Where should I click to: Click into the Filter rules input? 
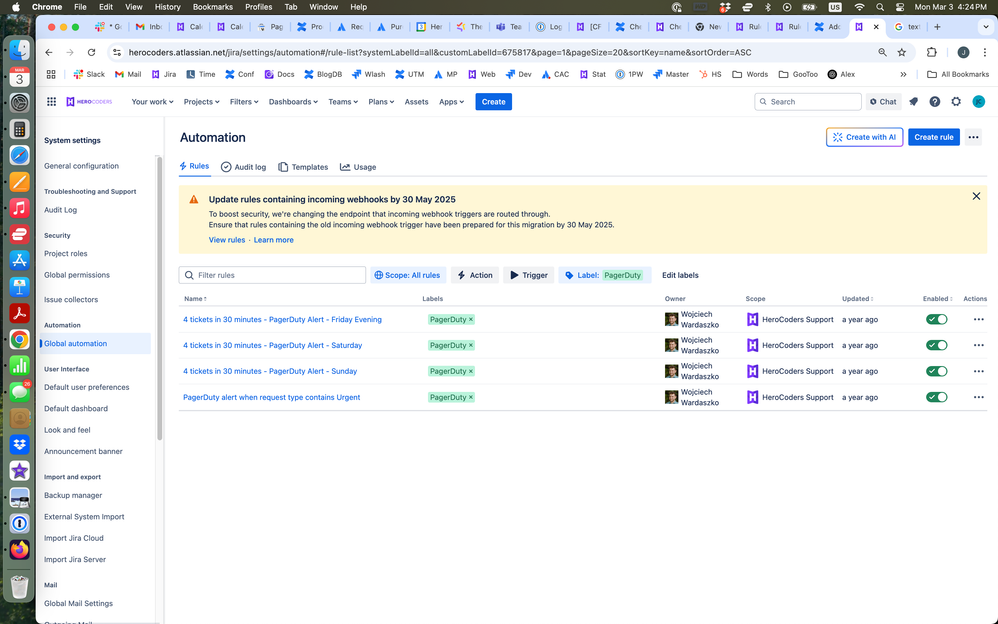[x=272, y=275]
